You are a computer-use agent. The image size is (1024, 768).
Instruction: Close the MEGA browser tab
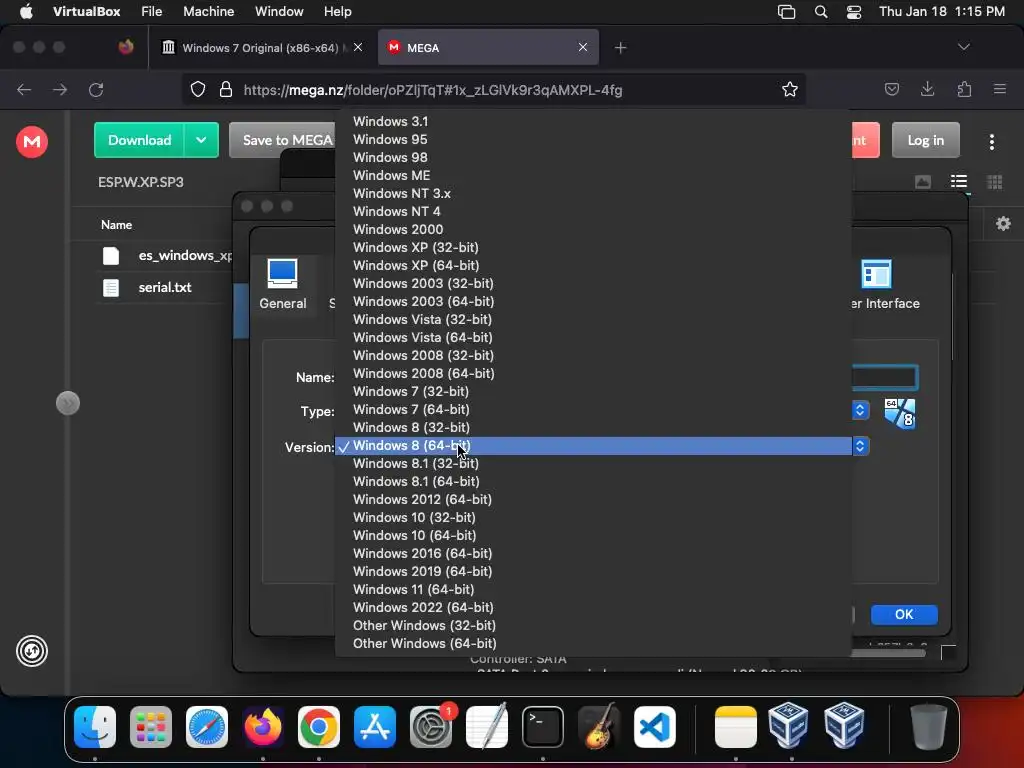(x=583, y=47)
